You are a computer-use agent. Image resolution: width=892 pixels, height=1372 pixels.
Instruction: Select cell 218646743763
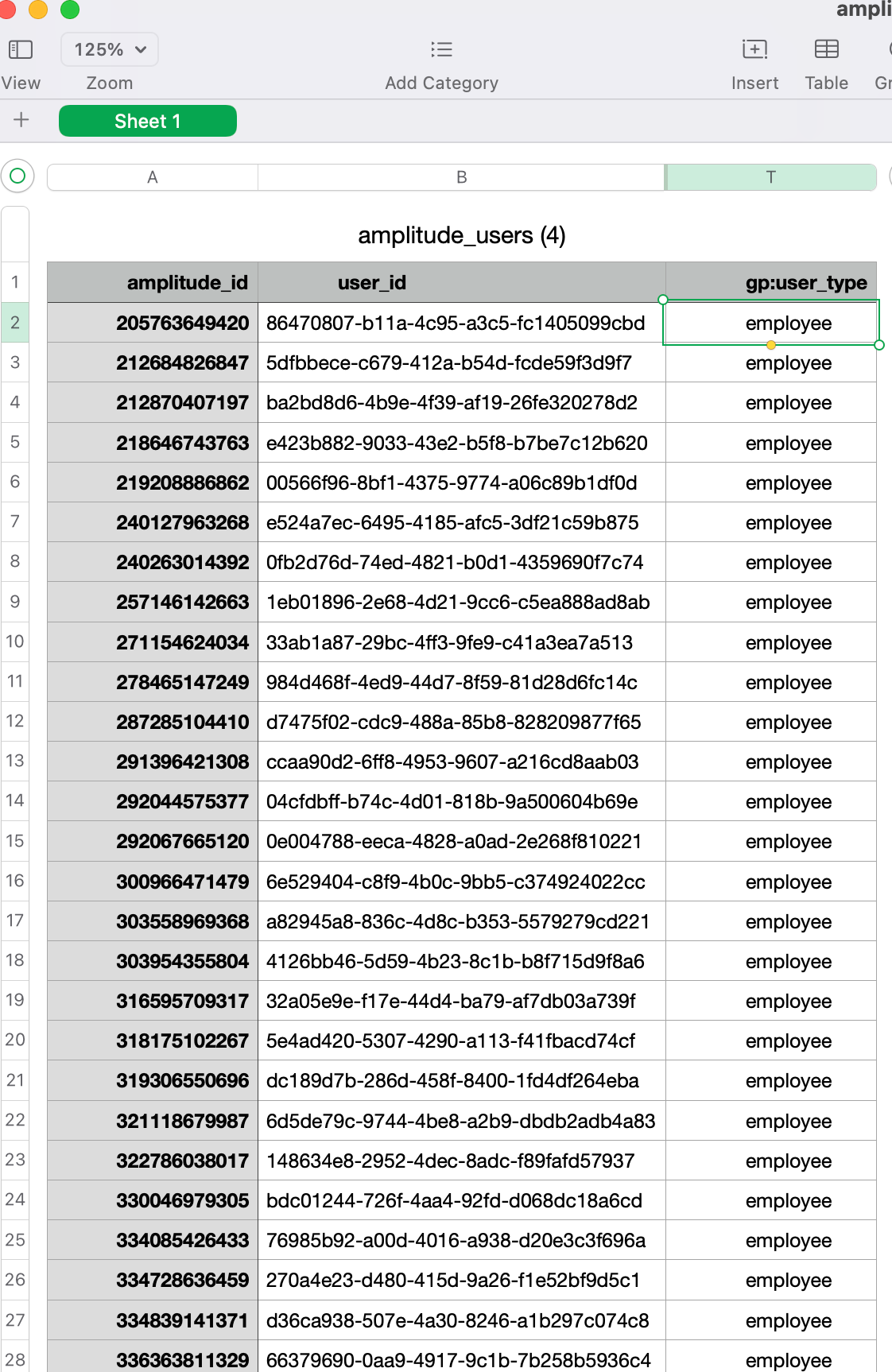click(153, 443)
